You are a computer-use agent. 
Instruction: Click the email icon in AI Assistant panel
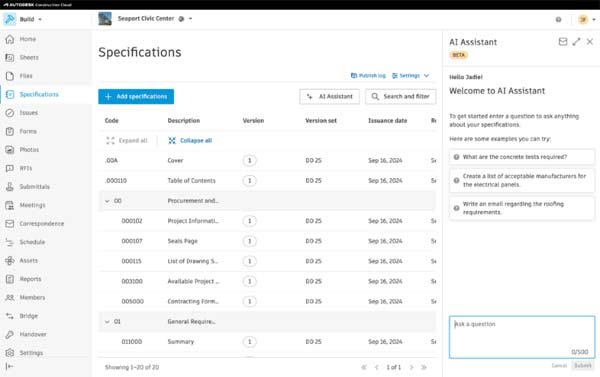click(x=562, y=42)
